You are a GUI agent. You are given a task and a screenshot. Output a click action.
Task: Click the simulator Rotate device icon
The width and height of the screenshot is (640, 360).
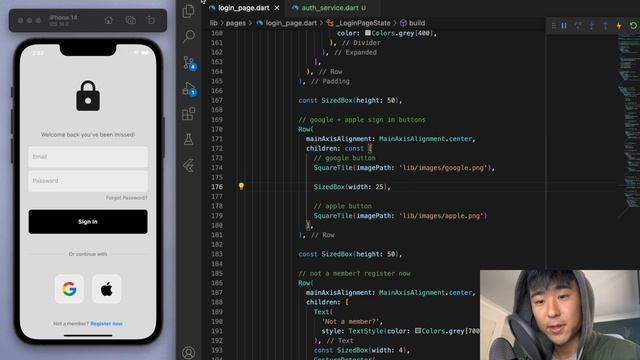pos(151,20)
